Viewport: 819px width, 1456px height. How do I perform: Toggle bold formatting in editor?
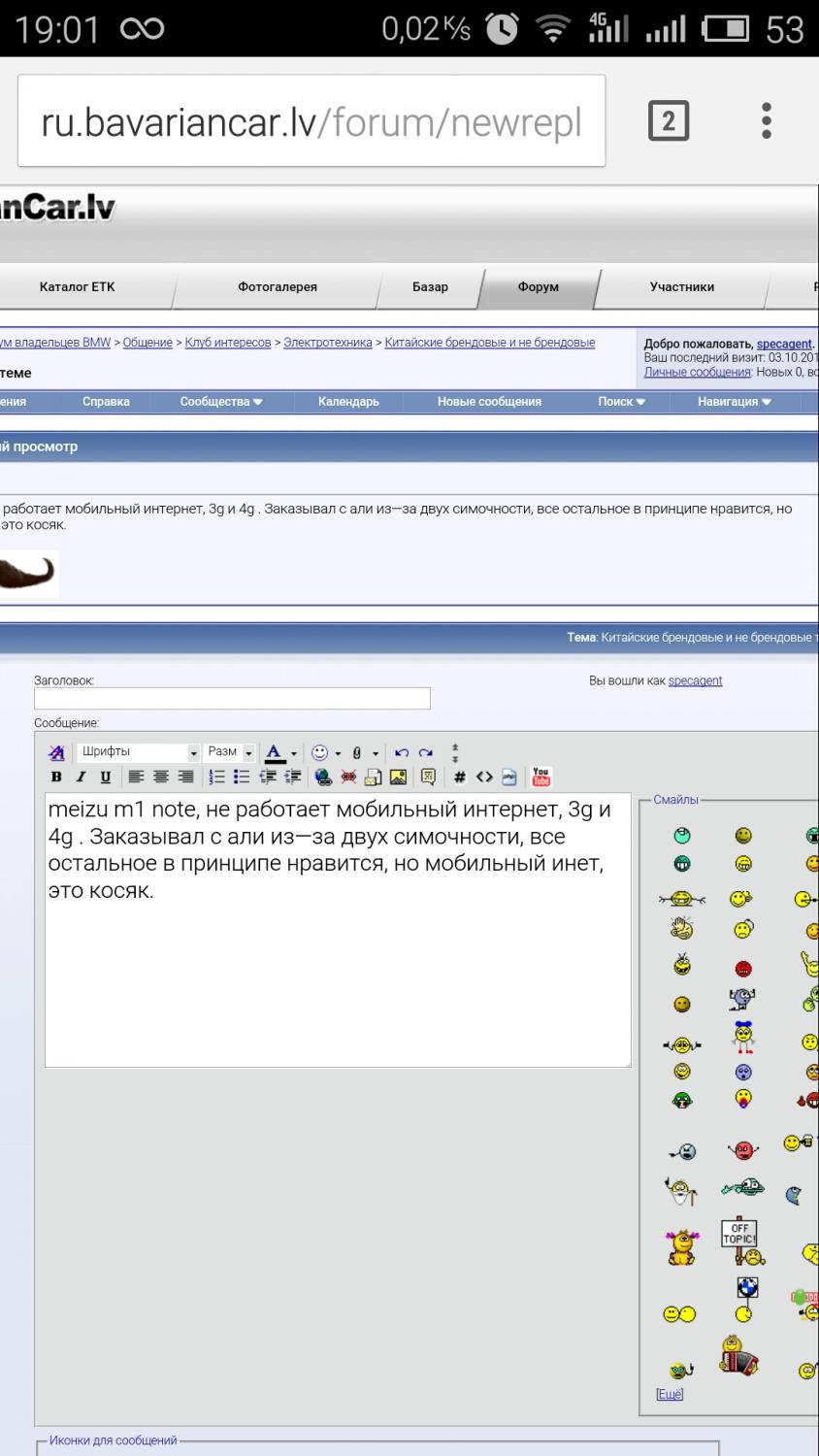(x=56, y=777)
